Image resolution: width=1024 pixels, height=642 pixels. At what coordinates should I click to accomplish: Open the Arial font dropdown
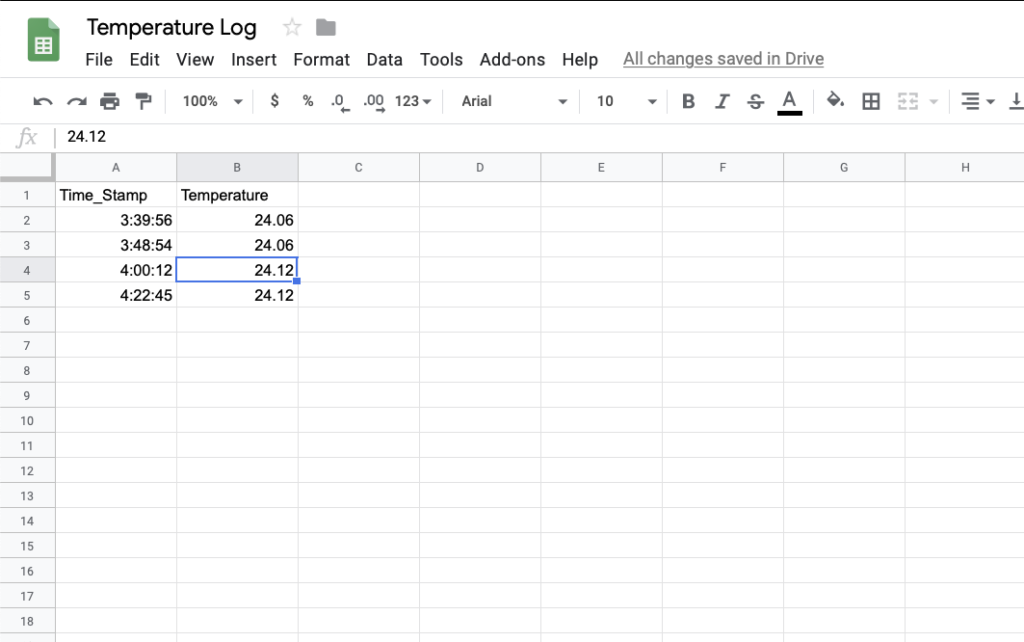point(514,101)
